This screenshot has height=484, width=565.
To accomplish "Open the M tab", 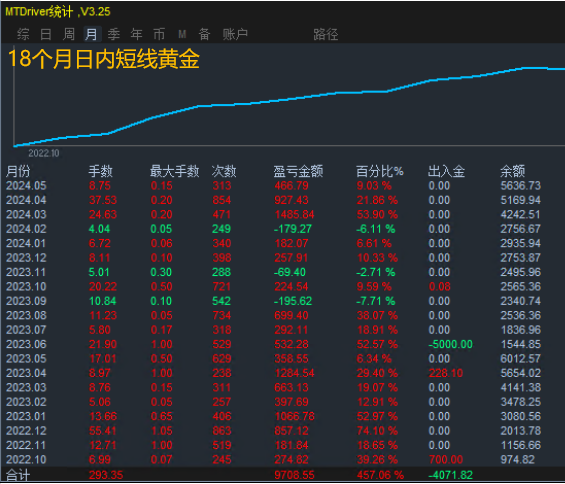I will tap(182, 34).
